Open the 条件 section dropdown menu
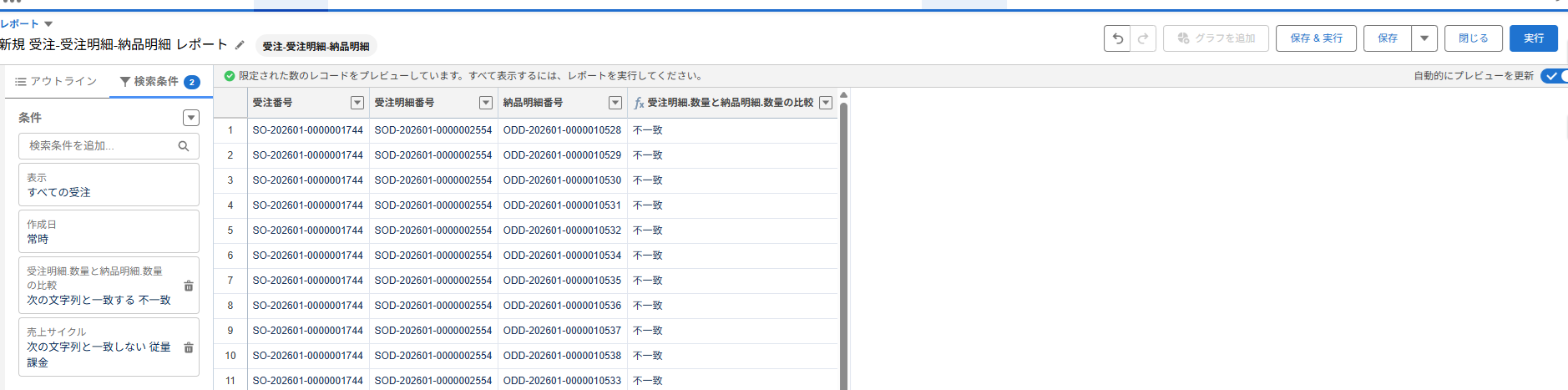The height and width of the screenshot is (390, 1568). (x=191, y=118)
